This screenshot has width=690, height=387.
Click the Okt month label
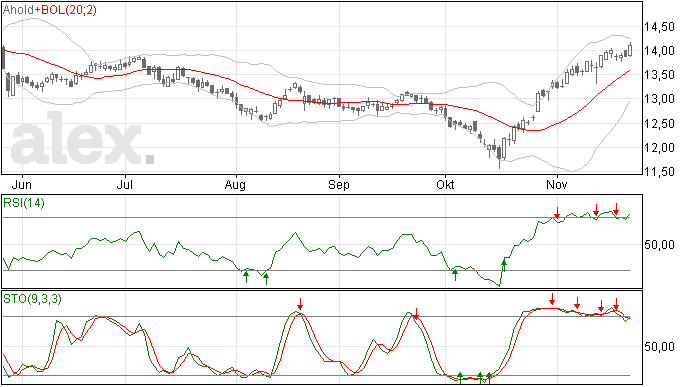(x=445, y=184)
